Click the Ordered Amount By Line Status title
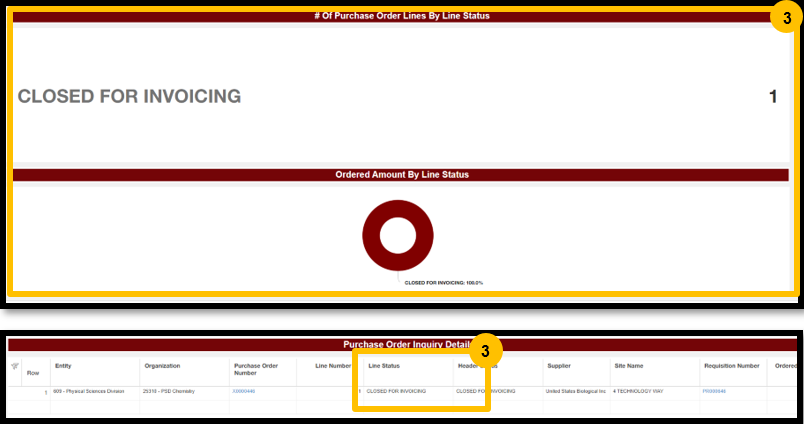 click(402, 175)
